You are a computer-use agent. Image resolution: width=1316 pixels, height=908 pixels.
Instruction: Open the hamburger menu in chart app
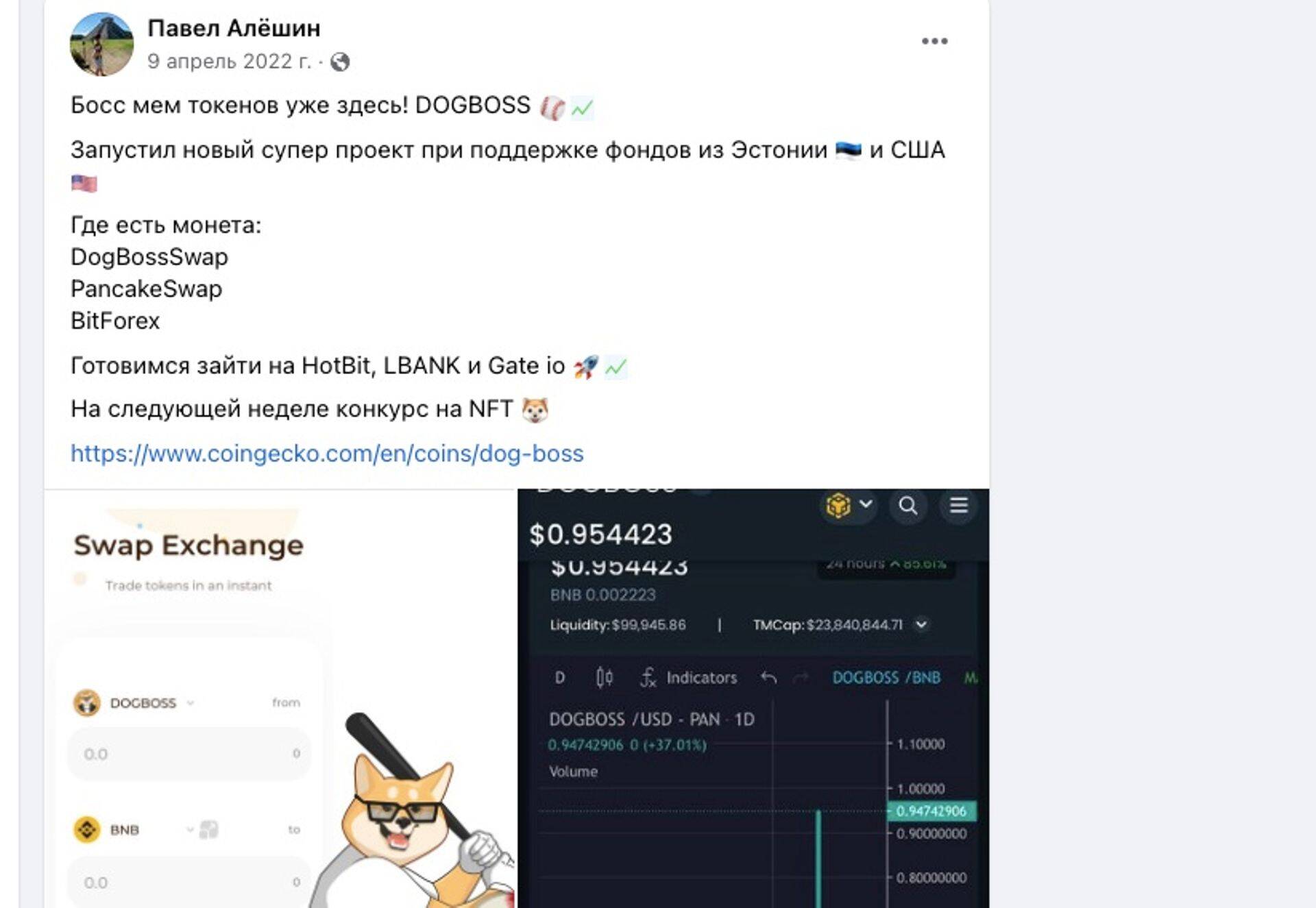[x=958, y=506]
